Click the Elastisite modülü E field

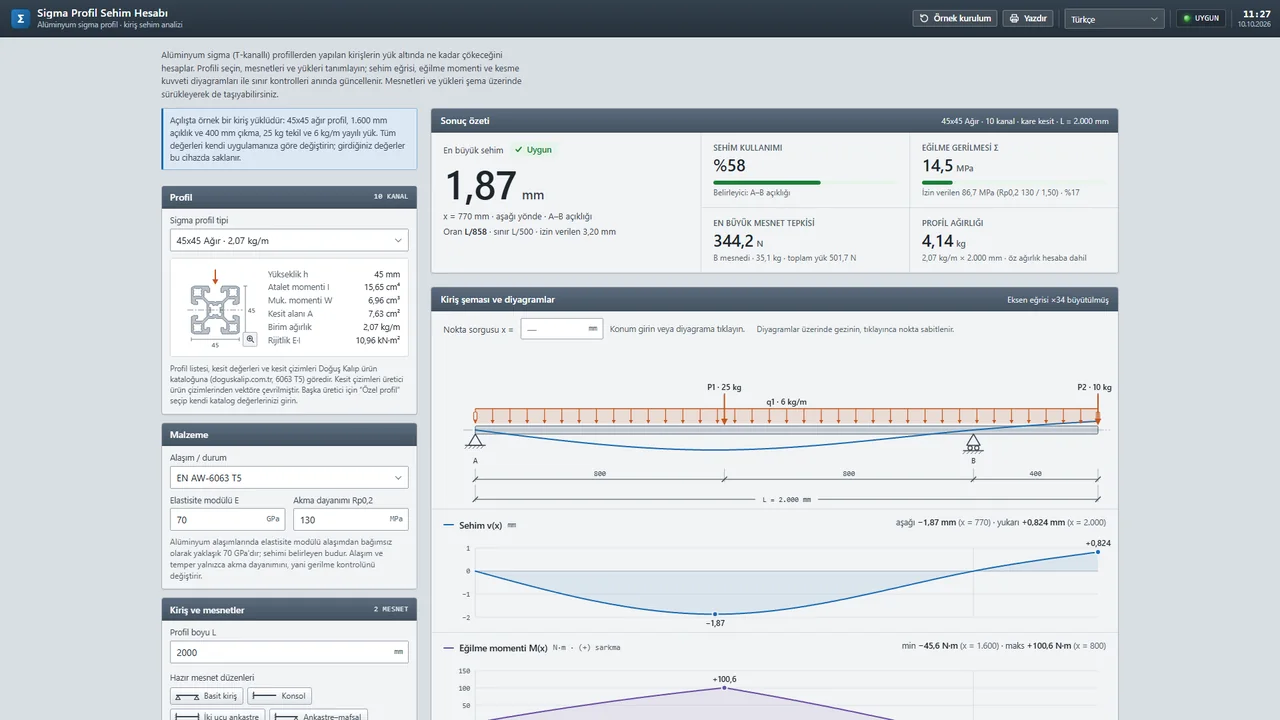(227, 519)
